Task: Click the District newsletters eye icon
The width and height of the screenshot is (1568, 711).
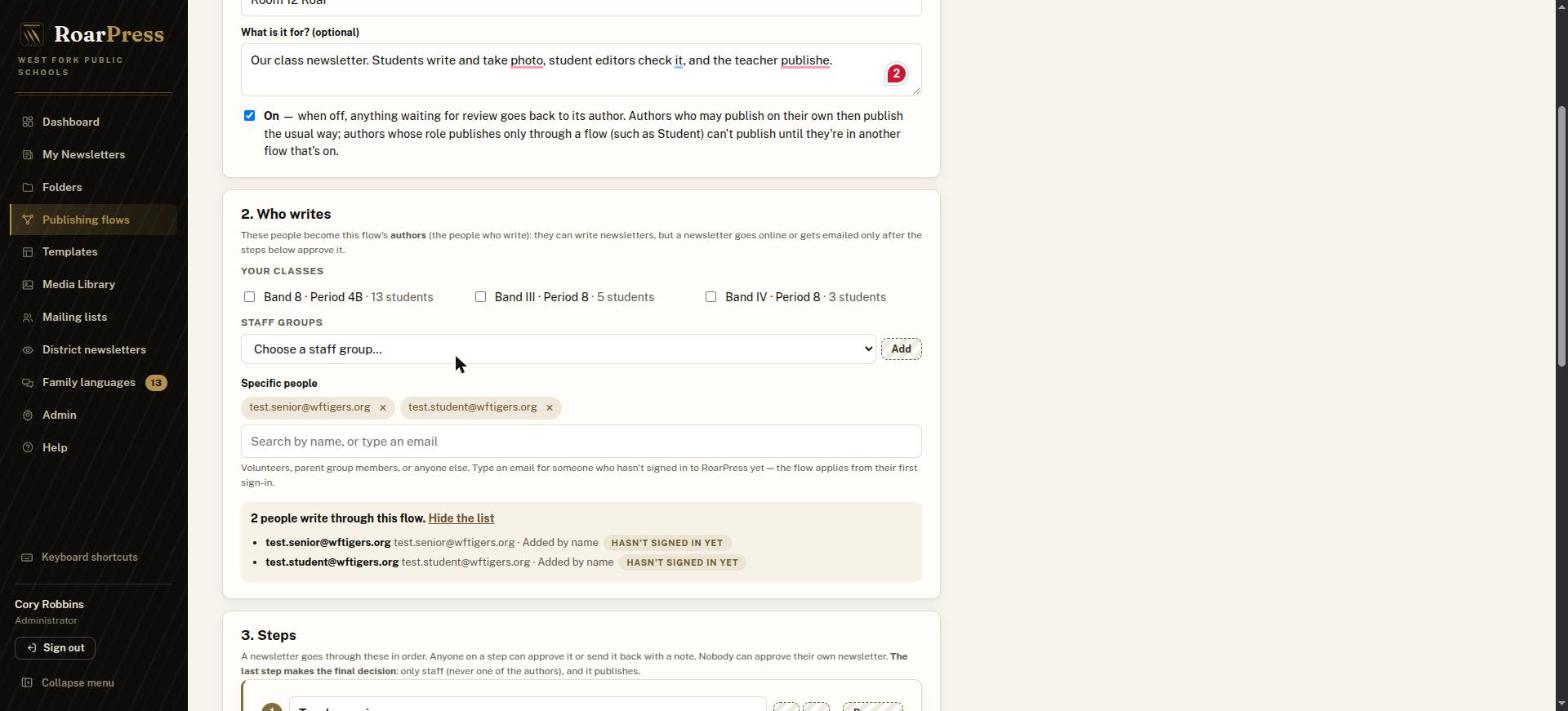Action: pyautogui.click(x=27, y=350)
